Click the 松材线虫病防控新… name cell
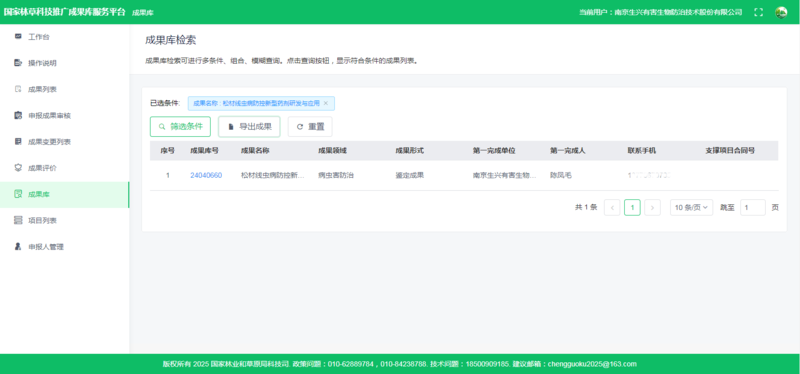 (272, 175)
